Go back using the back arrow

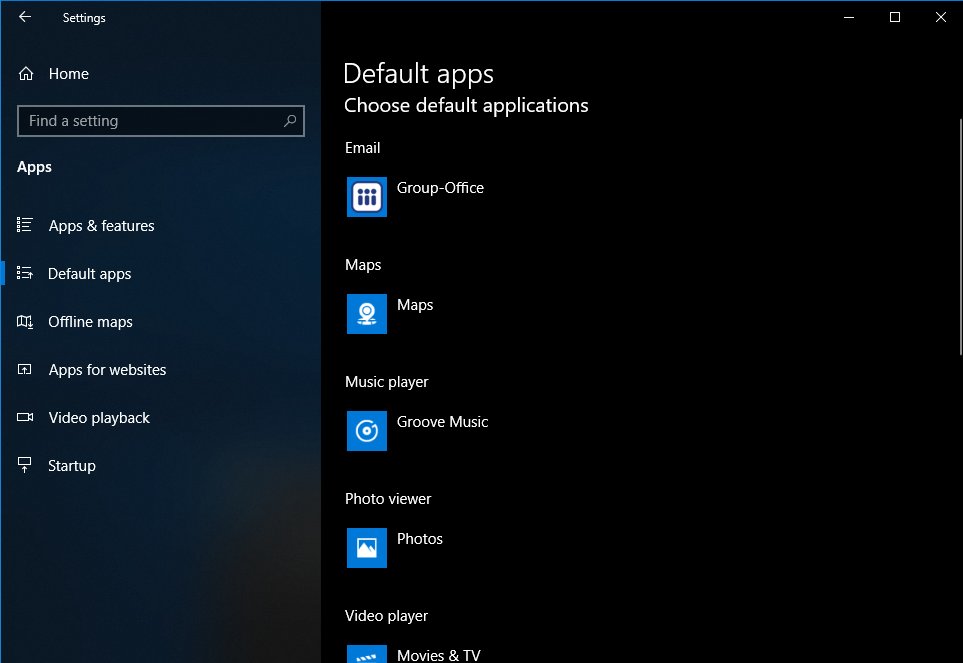point(25,17)
